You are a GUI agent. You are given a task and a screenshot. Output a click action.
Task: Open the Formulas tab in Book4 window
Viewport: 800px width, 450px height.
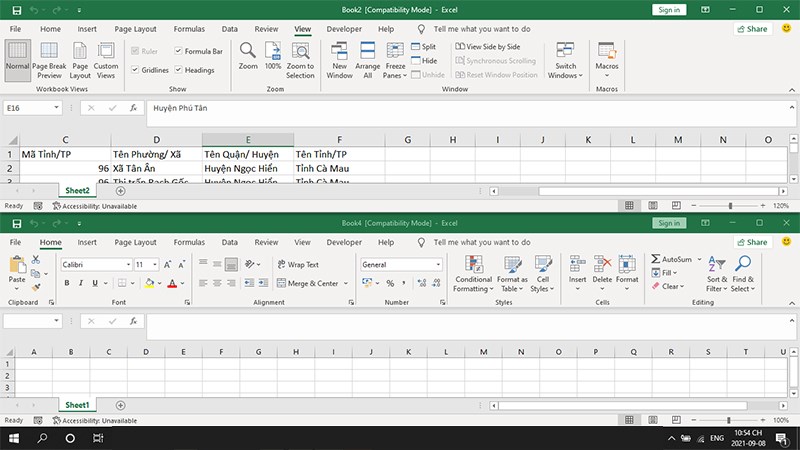pos(188,242)
